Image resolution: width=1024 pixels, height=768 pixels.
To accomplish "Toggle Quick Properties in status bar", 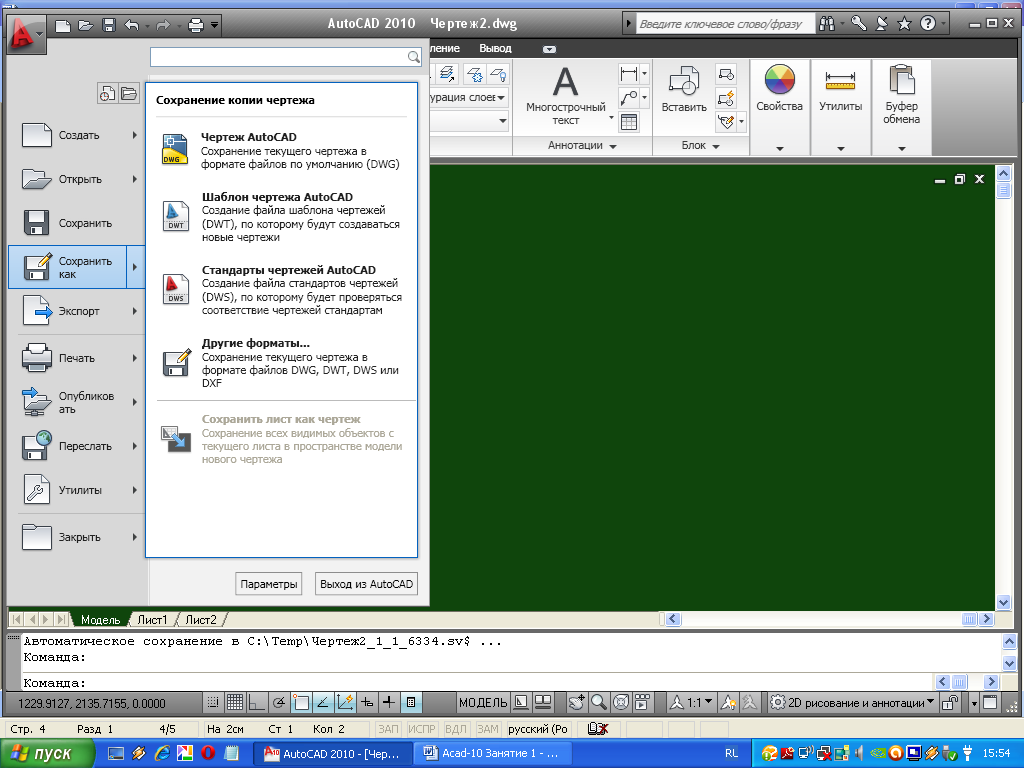I will pos(411,703).
